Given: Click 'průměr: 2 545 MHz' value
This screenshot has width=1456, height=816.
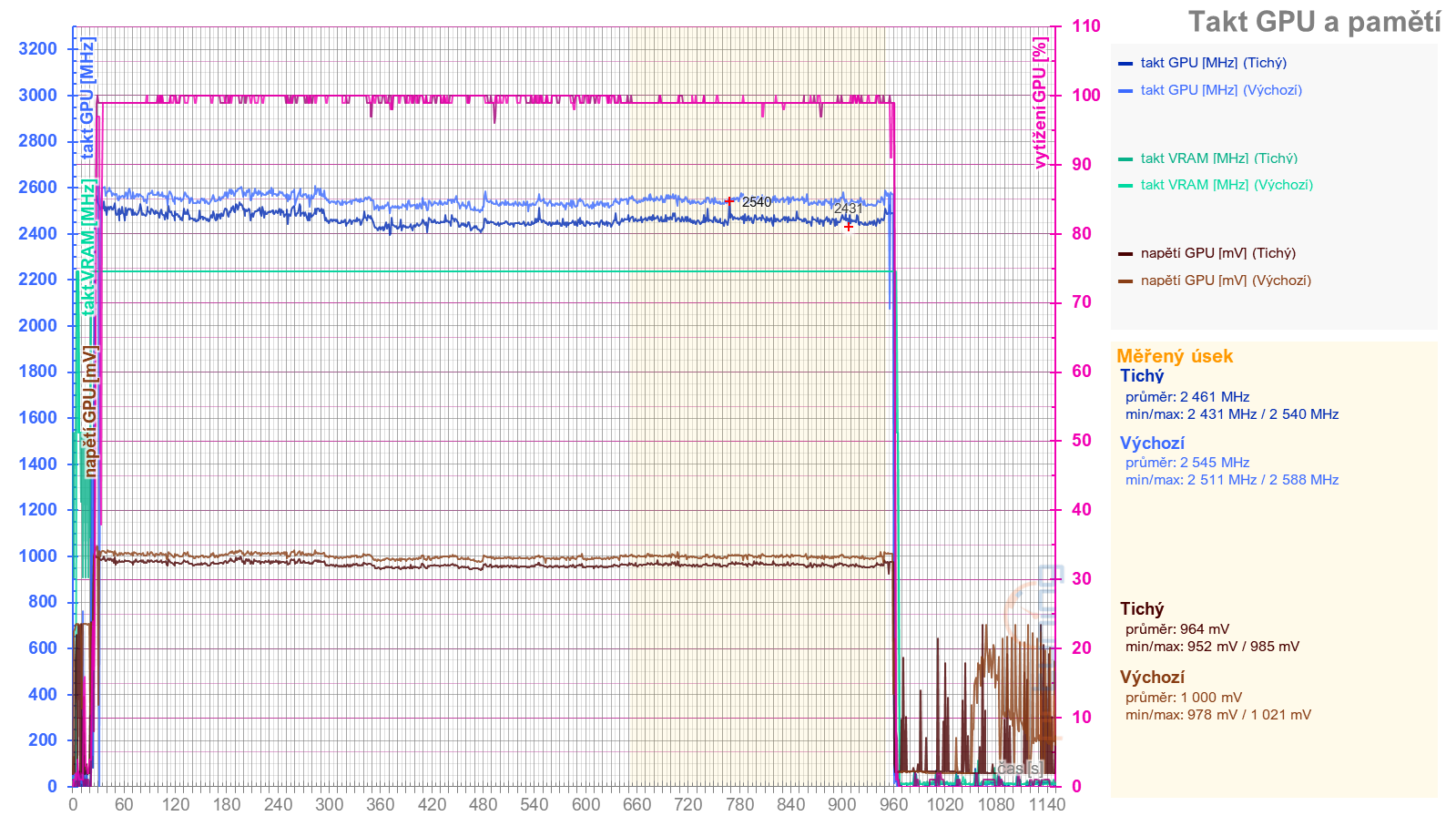Looking at the screenshot, I should tap(1187, 463).
